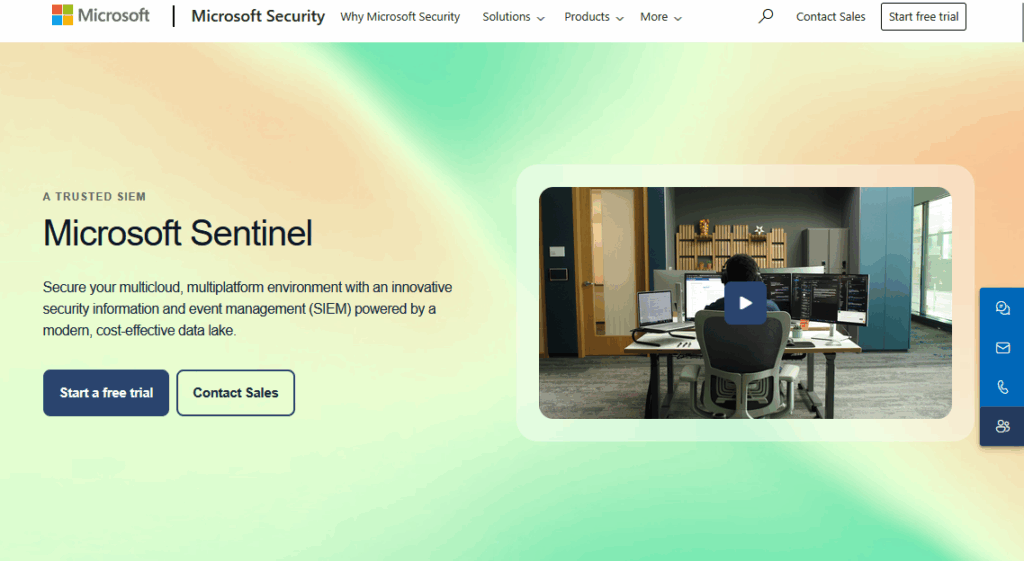
Task: Open the search magnifier icon
Action: (765, 16)
